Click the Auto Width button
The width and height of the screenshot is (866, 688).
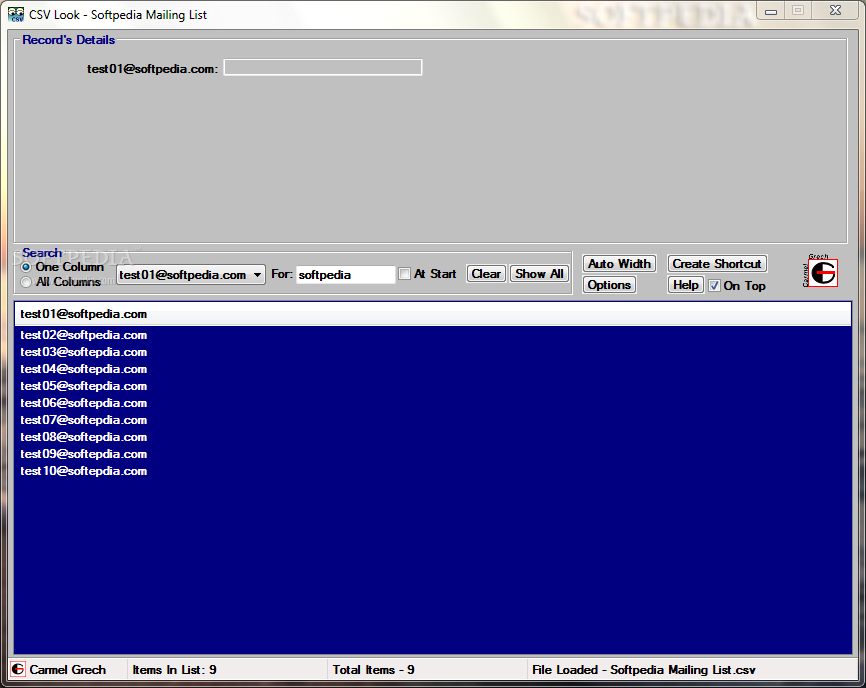[x=619, y=263]
